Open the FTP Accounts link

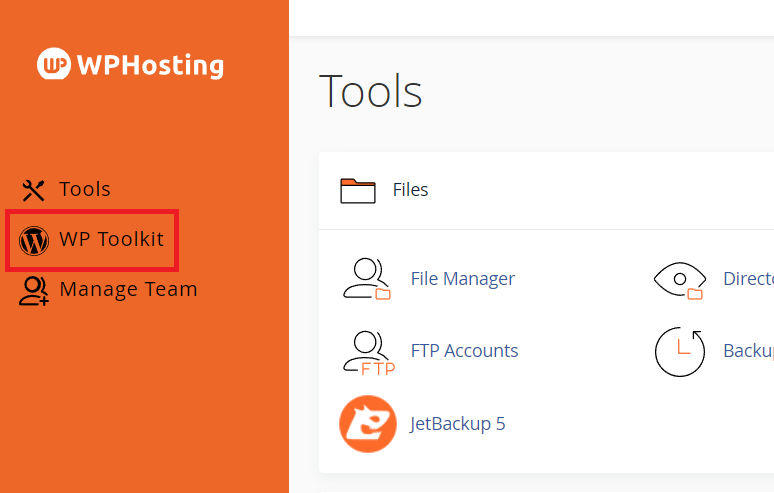pos(464,351)
